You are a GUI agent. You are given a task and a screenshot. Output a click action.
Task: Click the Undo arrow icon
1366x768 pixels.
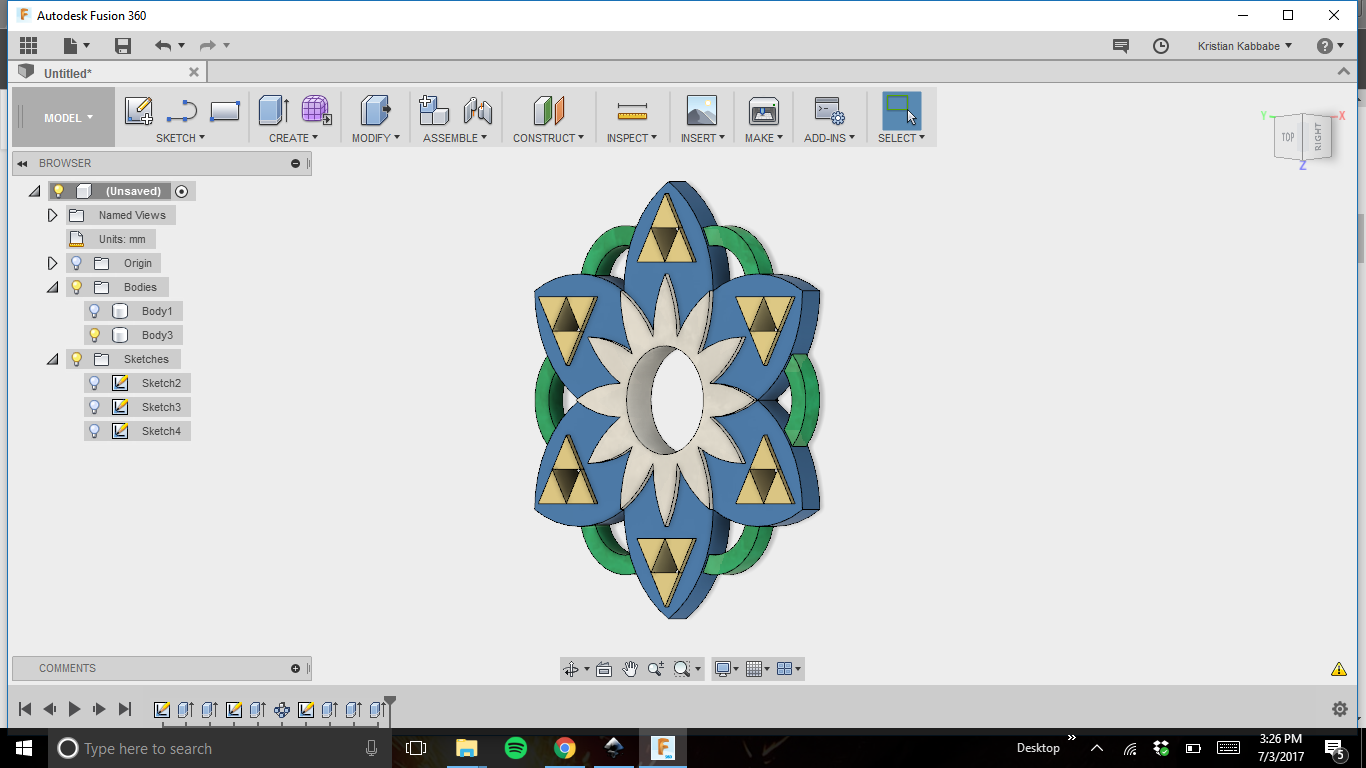point(163,46)
